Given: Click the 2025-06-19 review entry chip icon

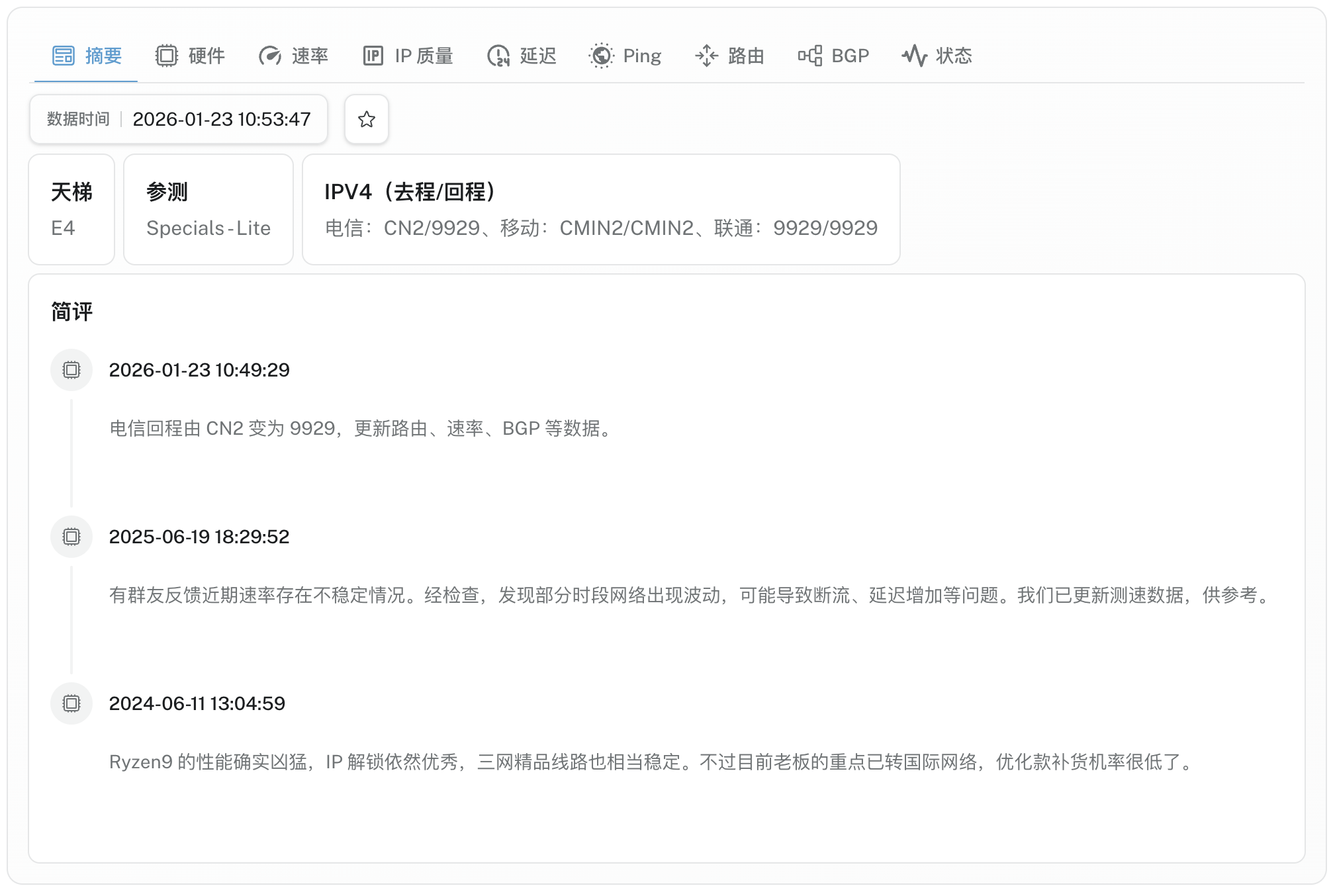Looking at the screenshot, I should (x=71, y=537).
